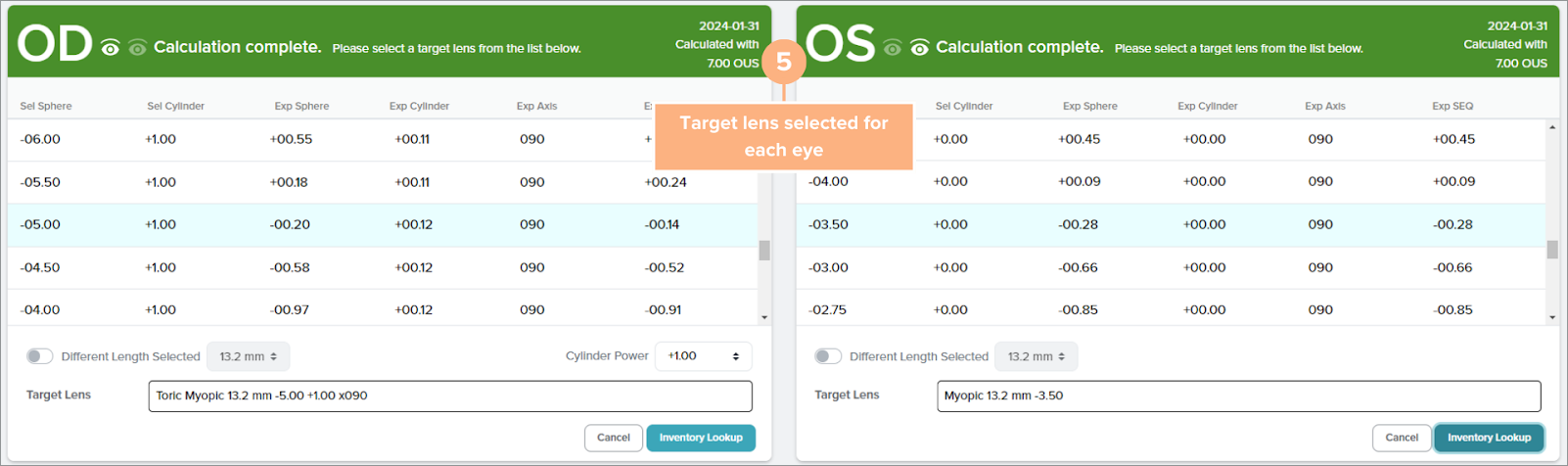The height and width of the screenshot is (466, 1568).
Task: Click Inventory Lookup for the OD eye
Action: click(701, 438)
